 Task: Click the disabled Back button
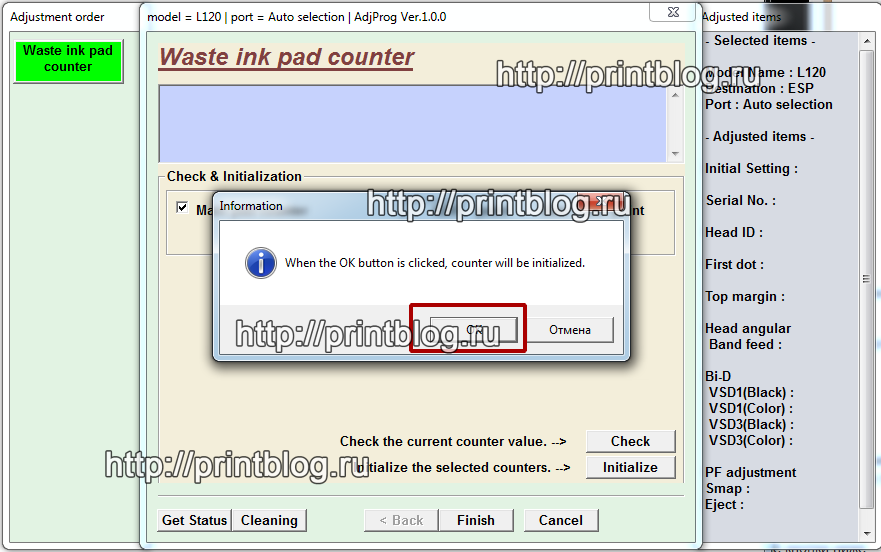tap(402, 520)
